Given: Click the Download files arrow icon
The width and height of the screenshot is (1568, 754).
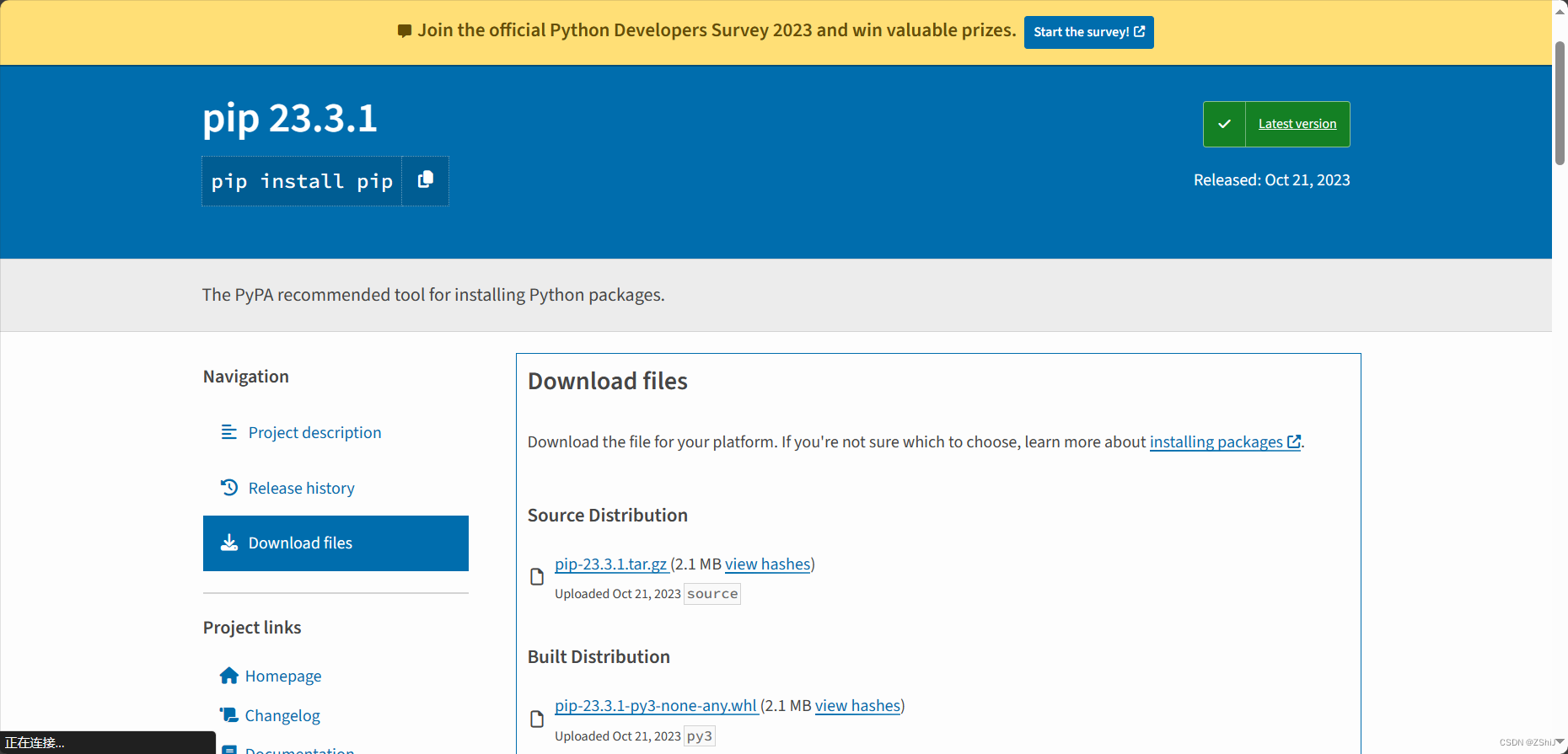Looking at the screenshot, I should click(x=228, y=543).
